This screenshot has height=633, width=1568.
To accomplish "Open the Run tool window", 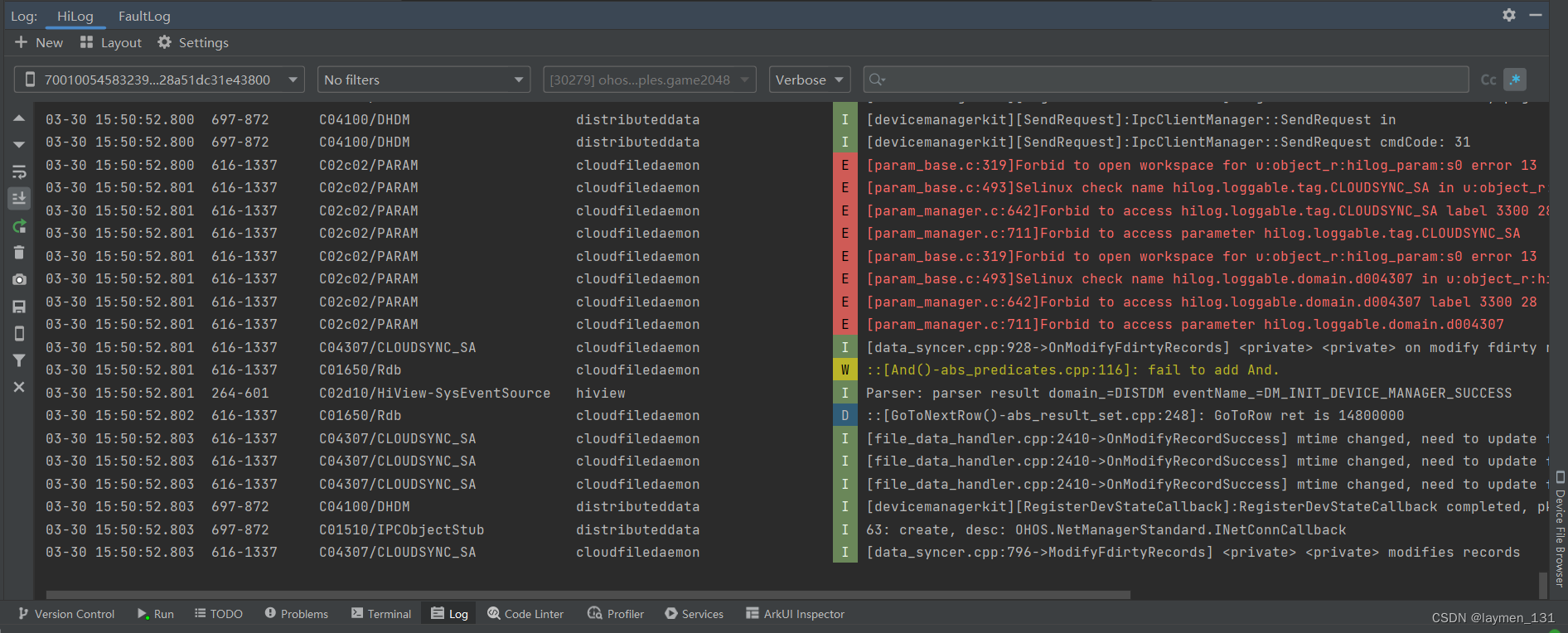I will [x=156, y=614].
